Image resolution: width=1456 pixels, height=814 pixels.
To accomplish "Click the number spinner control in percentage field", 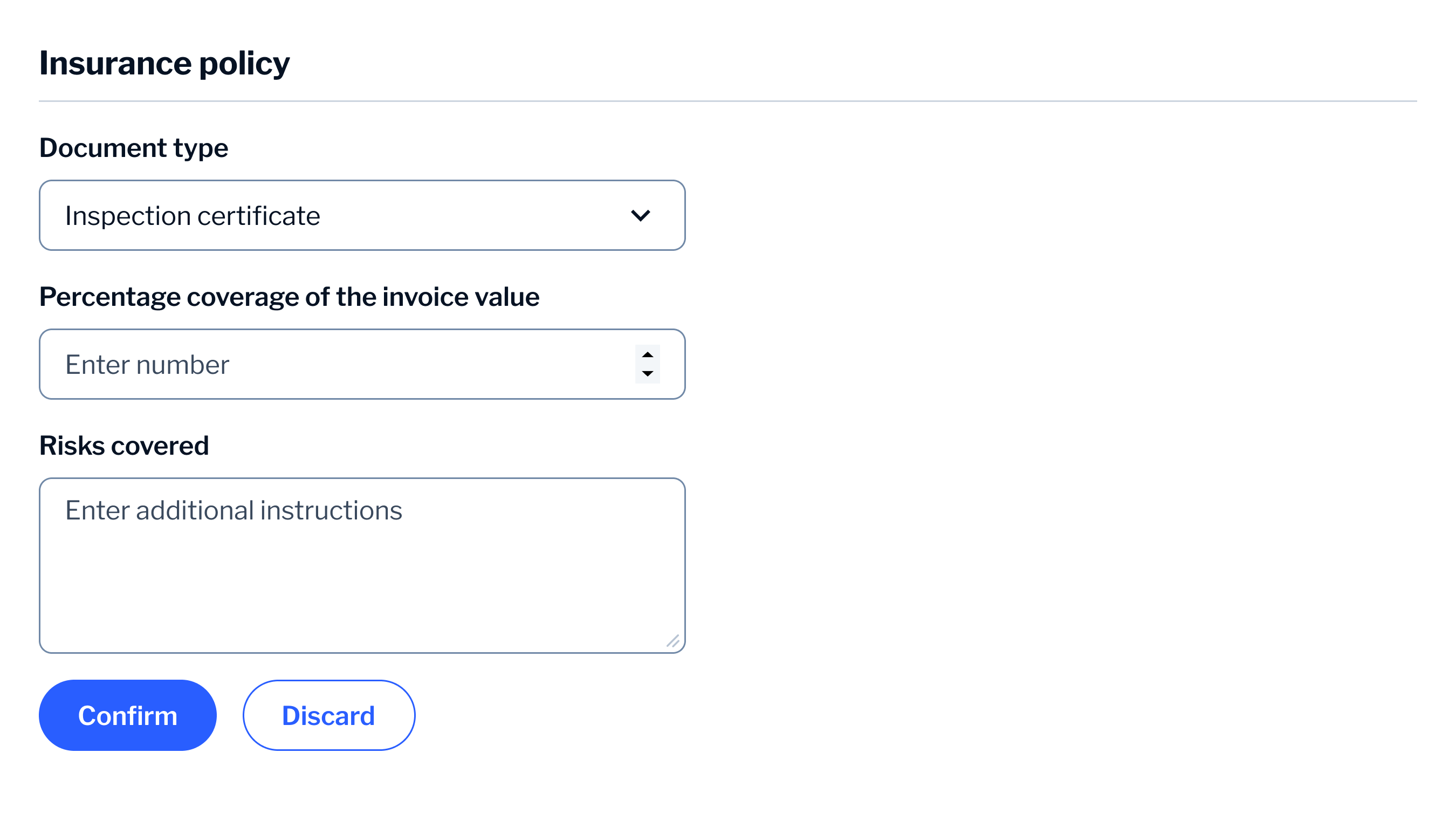I will (x=648, y=364).
